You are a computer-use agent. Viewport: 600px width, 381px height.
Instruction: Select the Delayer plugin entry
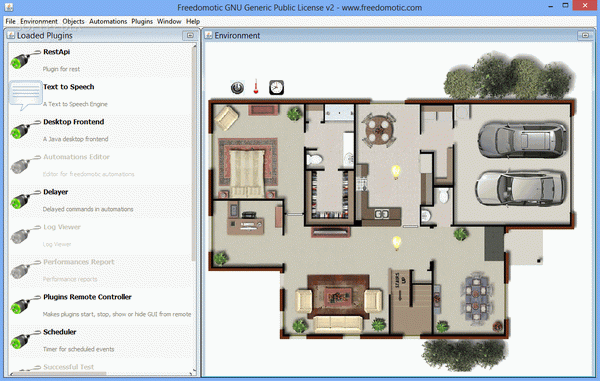pos(100,200)
